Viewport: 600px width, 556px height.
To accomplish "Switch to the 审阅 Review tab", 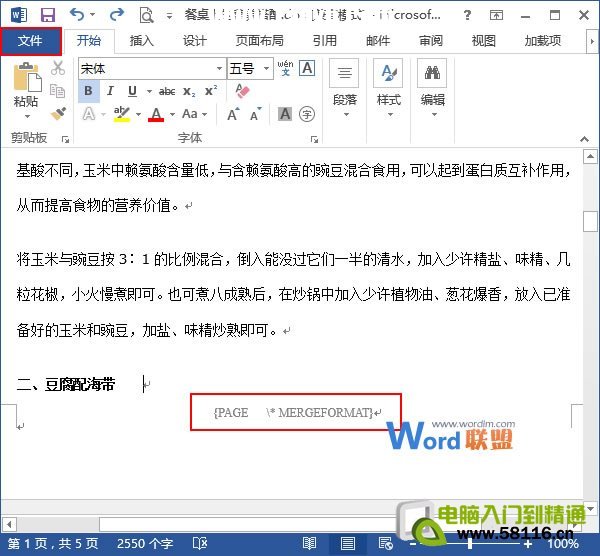I will tap(431, 41).
